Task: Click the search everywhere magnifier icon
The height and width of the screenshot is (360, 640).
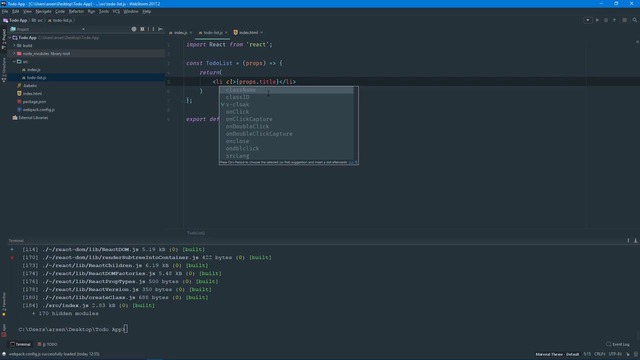Action: (635, 20)
